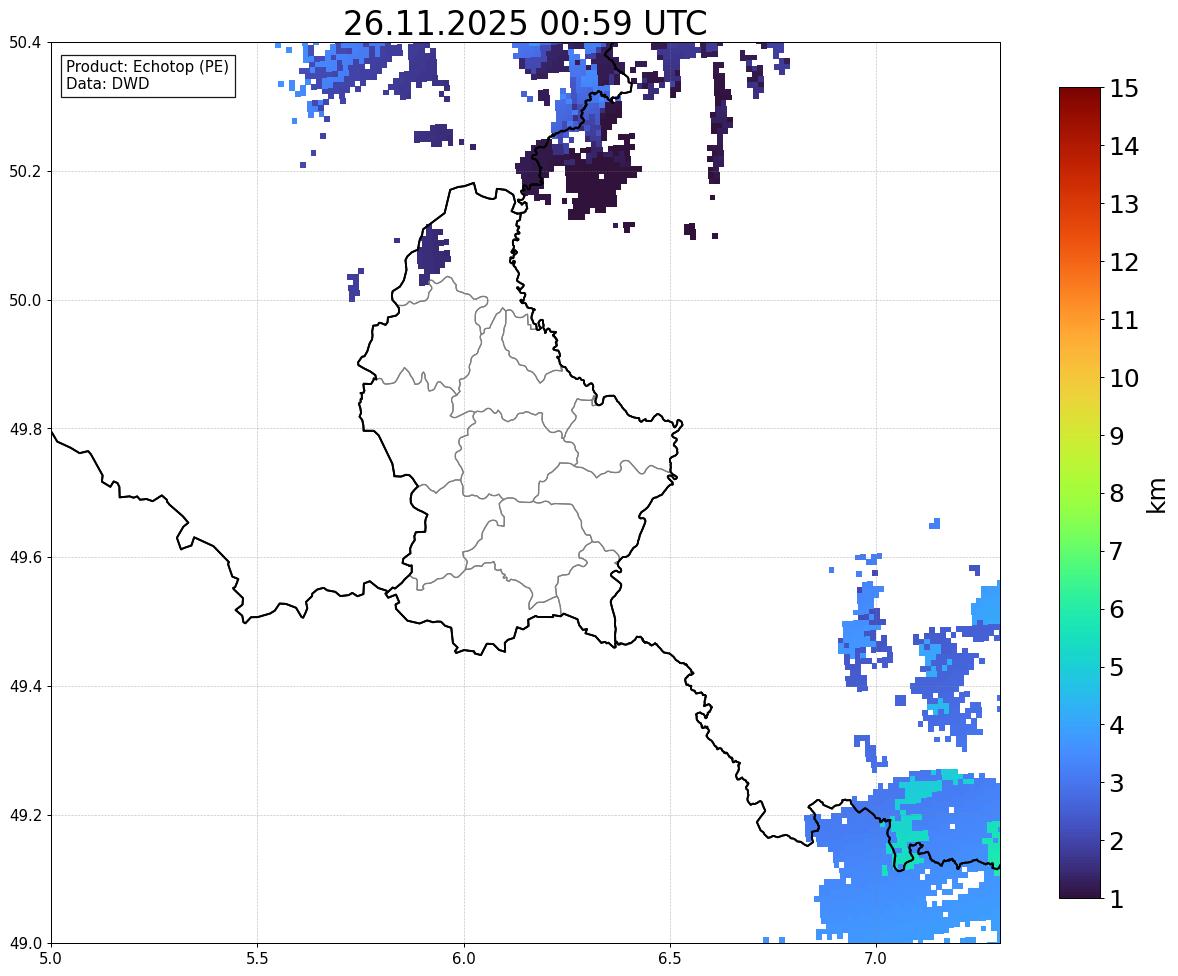Click the colorbar tick label '7'
1178x976 pixels.
pos(1116,551)
